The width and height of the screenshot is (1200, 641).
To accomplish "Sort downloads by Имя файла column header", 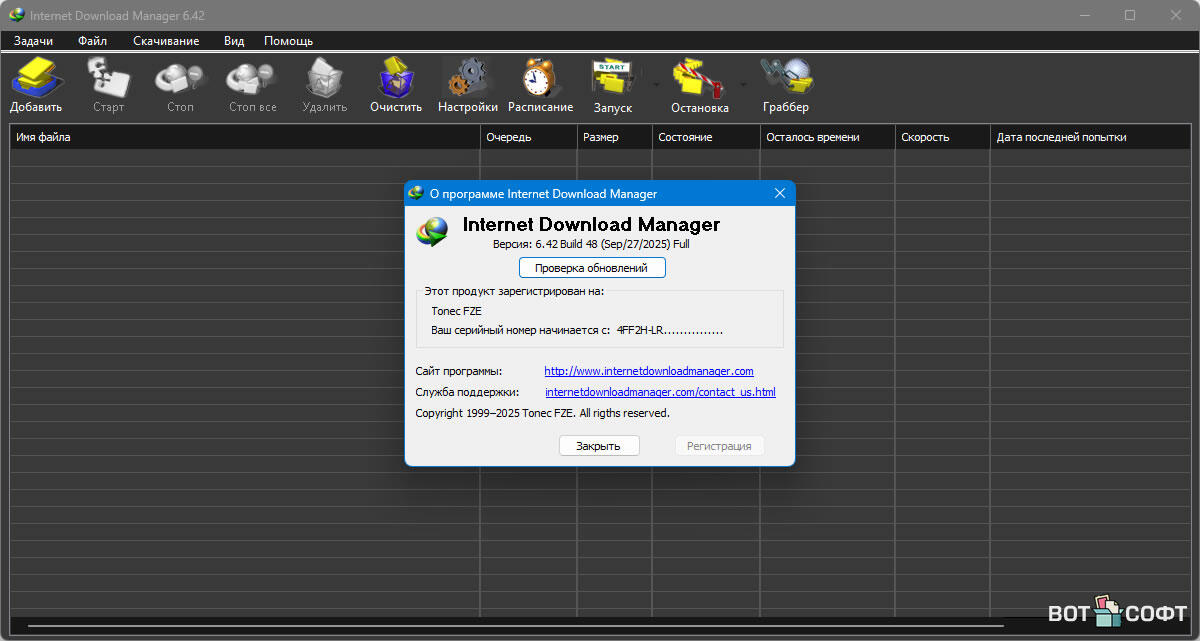I will 245,137.
